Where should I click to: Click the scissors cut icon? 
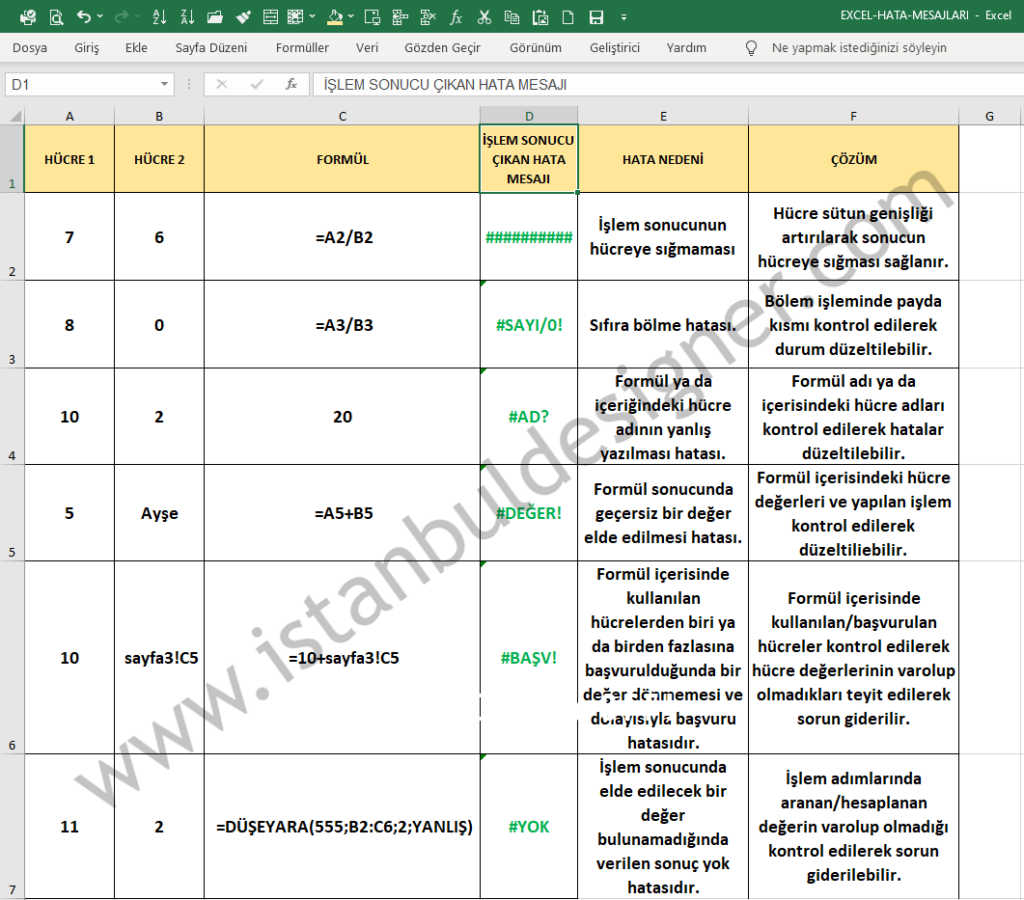click(x=484, y=17)
